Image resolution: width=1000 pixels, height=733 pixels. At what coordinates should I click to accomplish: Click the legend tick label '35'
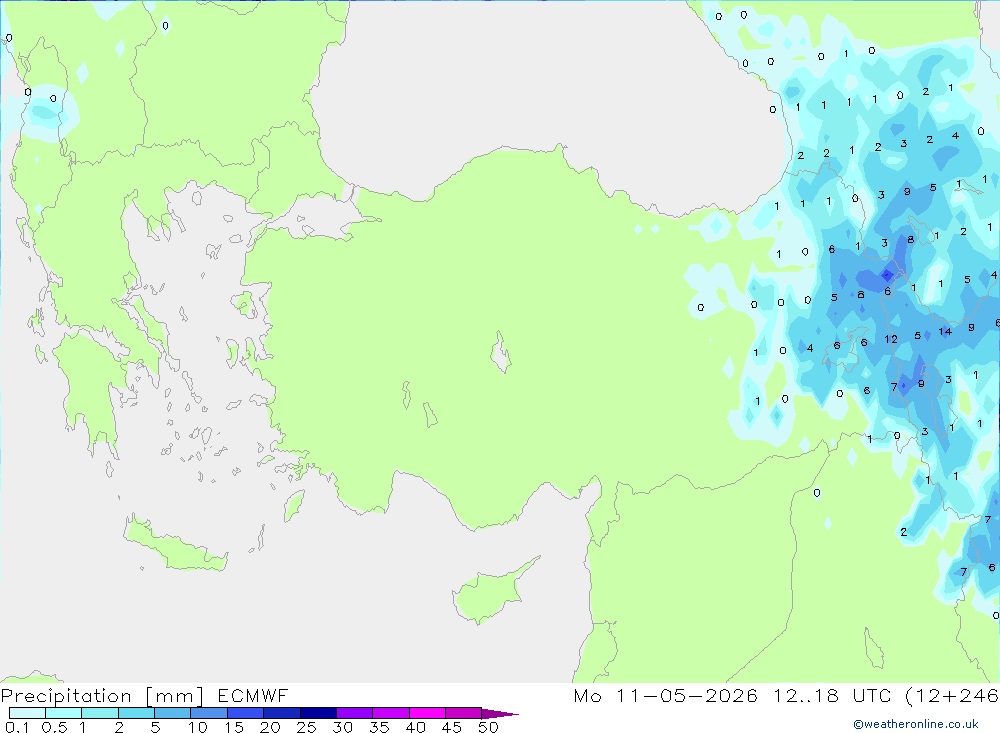click(379, 727)
